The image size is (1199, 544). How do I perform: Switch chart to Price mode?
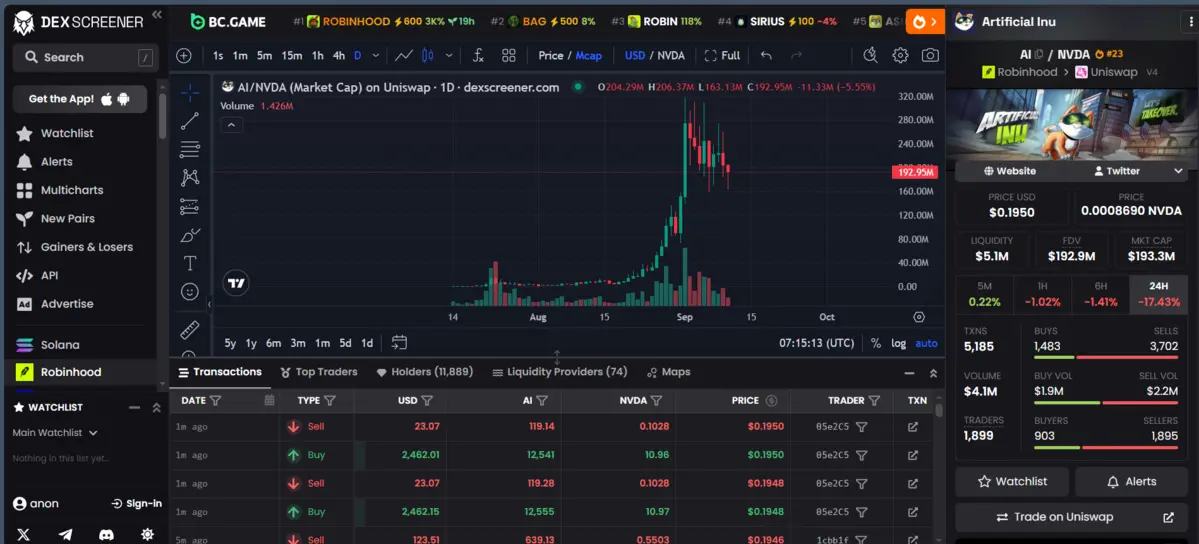[x=550, y=55]
